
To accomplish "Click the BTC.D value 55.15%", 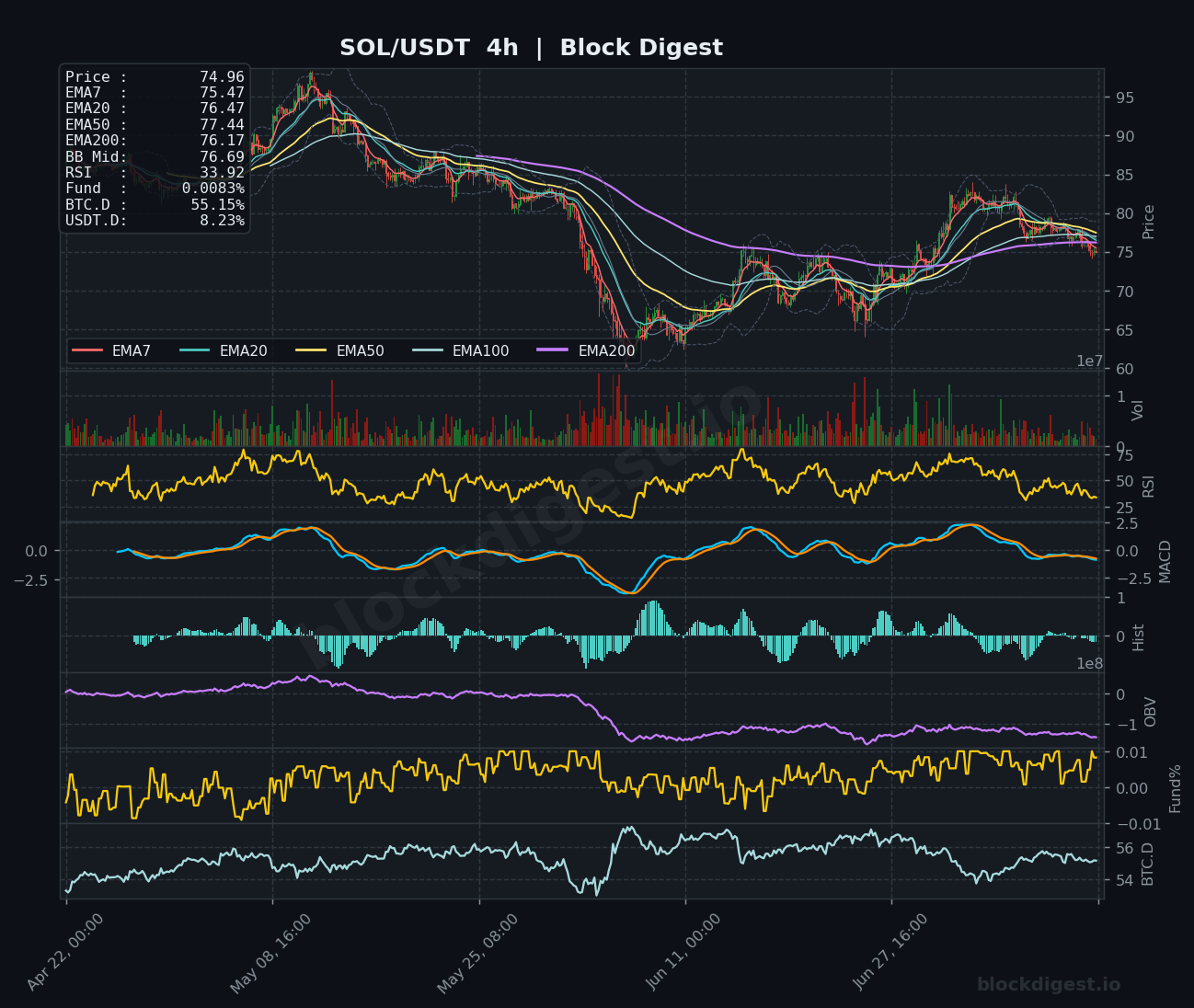I will pos(217,205).
